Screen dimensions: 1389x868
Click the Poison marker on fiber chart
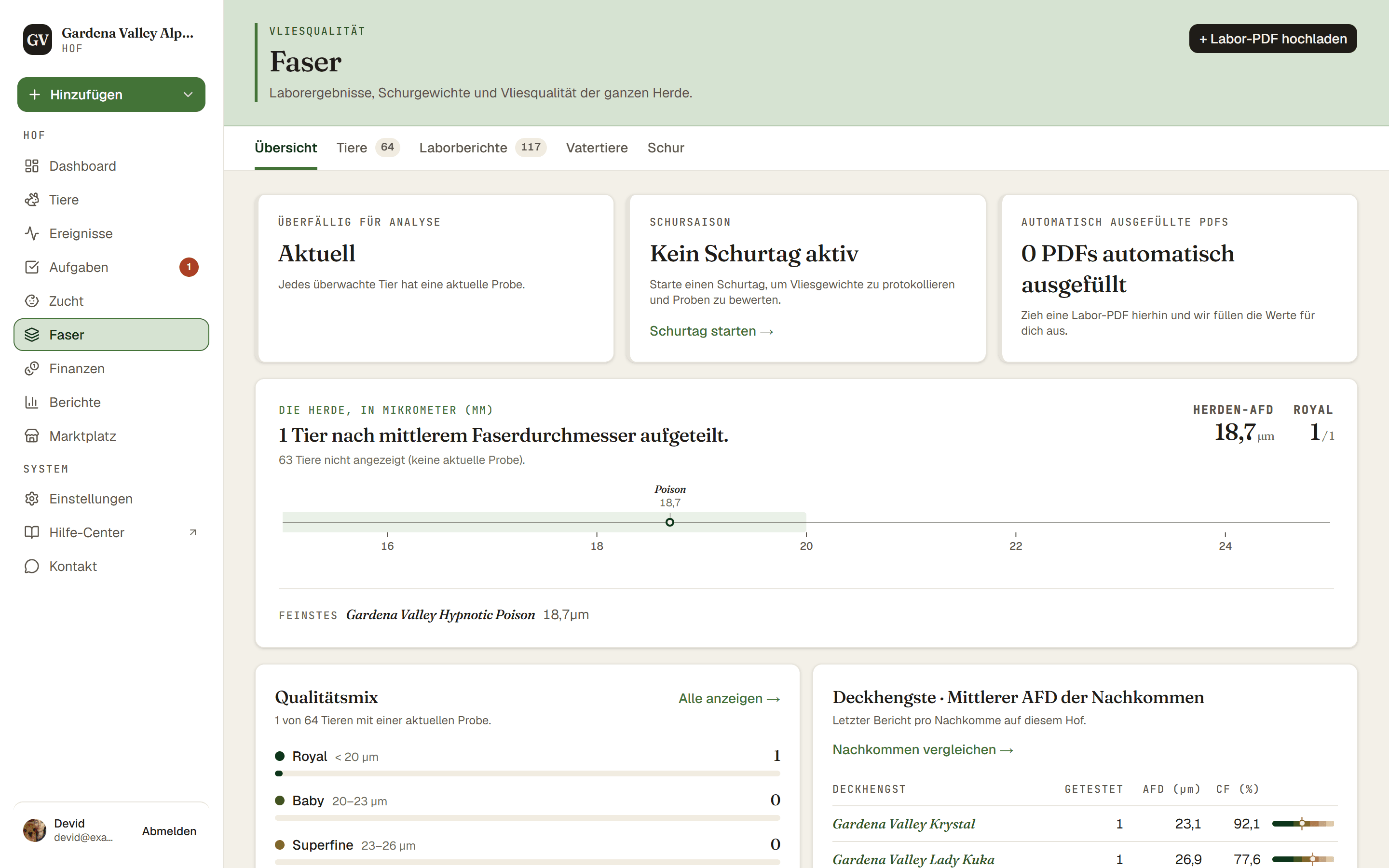(670, 522)
